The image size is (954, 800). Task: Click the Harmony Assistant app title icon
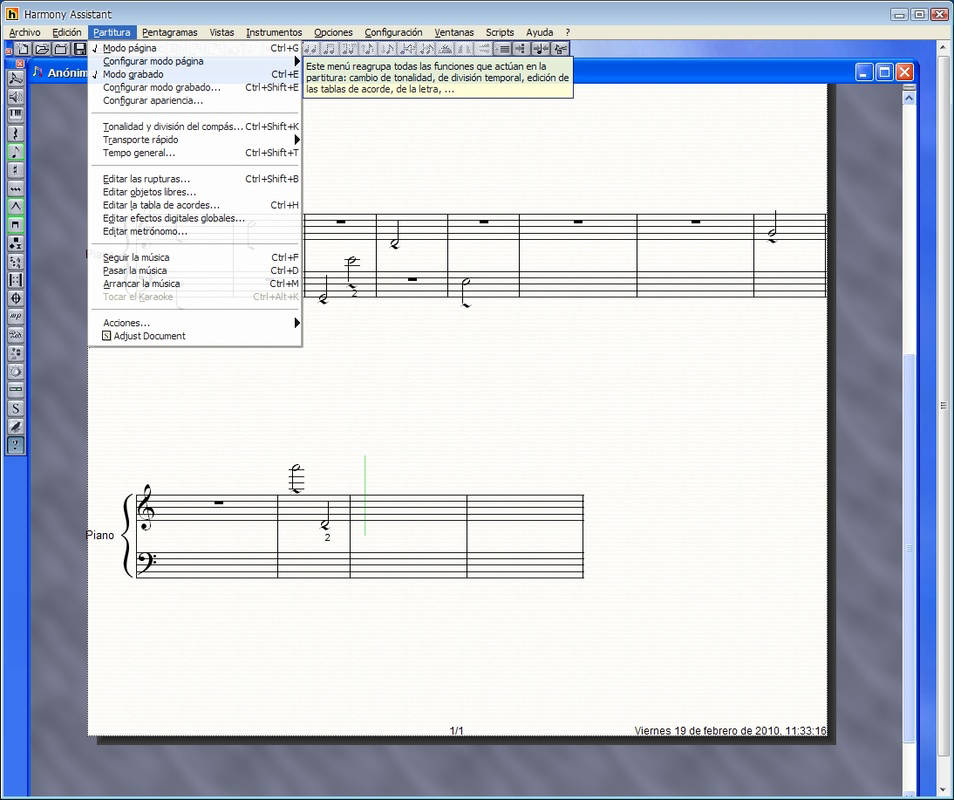tap(12, 13)
